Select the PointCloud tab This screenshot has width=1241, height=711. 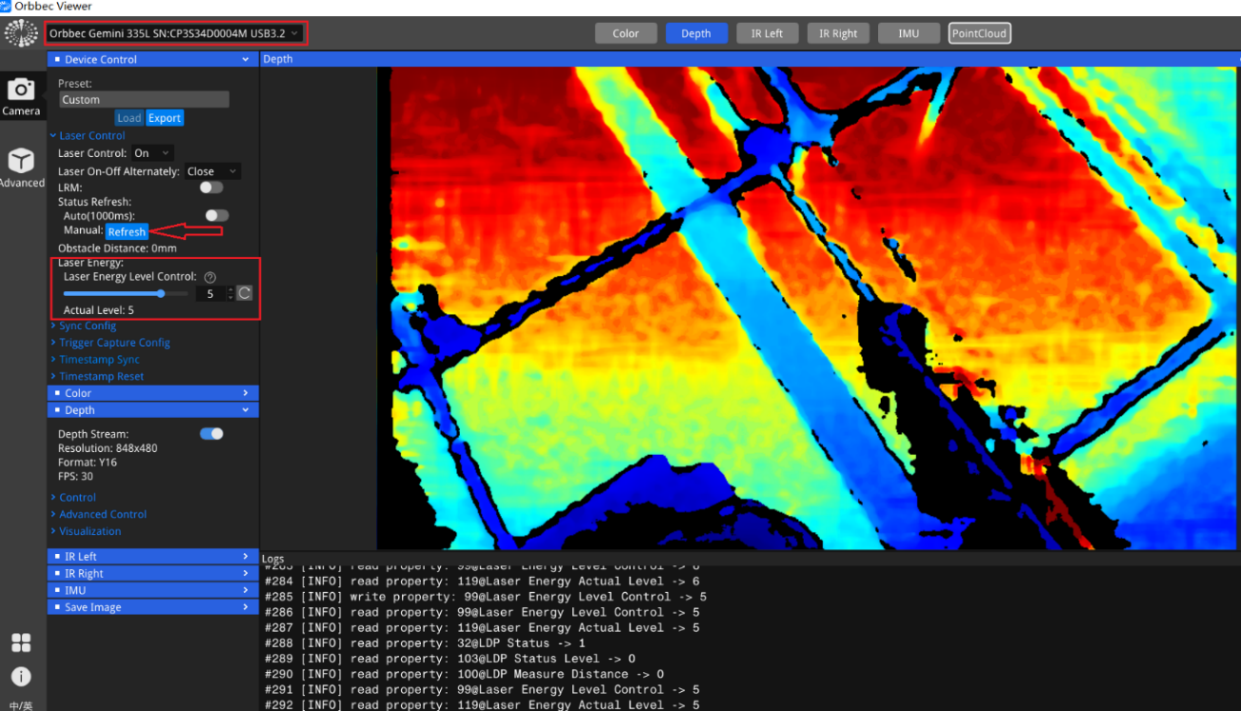(979, 33)
